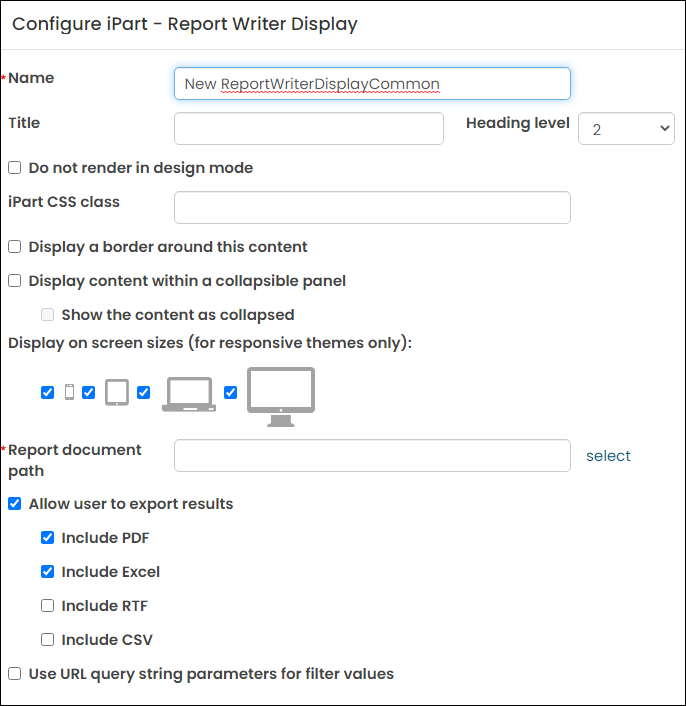Image resolution: width=686 pixels, height=706 pixels.
Task: Click the desktop monitor screen size icon
Action: point(281,397)
